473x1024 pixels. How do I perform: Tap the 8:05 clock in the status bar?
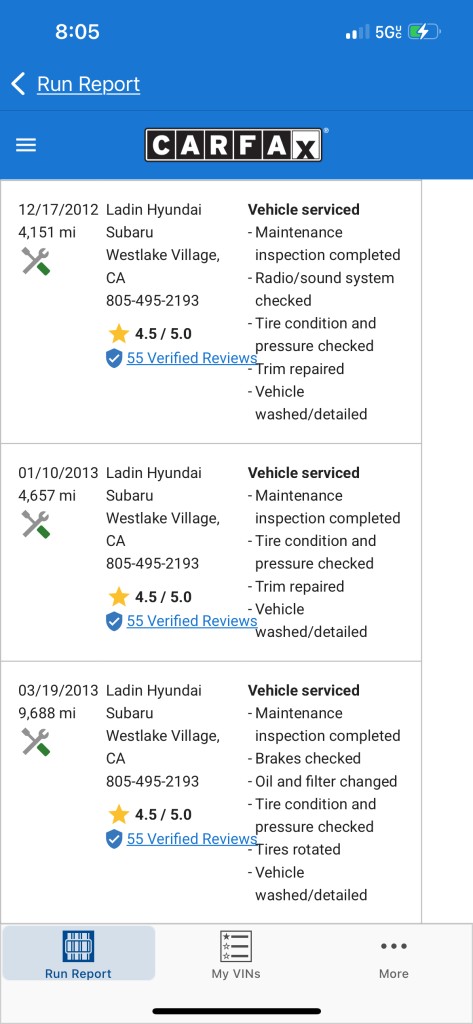(x=77, y=31)
